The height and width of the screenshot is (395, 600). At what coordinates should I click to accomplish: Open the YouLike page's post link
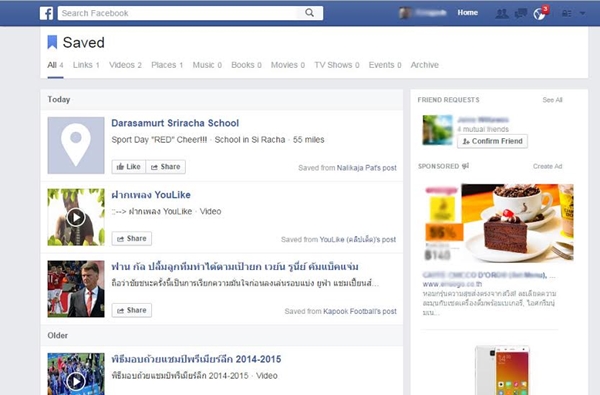pyautogui.click(x=357, y=240)
